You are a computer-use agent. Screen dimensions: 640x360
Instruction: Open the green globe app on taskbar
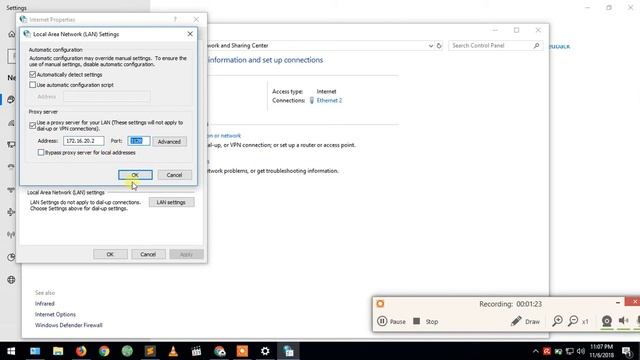pos(127,351)
